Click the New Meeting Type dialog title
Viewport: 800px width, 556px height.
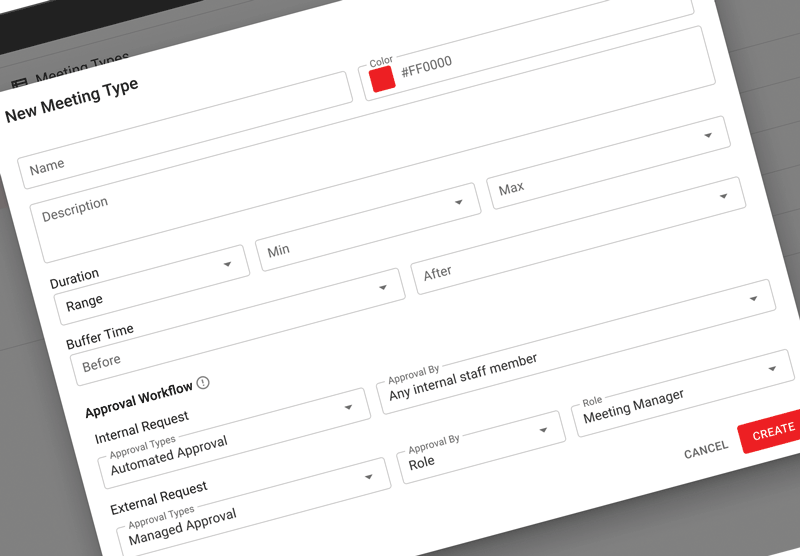(x=72, y=100)
